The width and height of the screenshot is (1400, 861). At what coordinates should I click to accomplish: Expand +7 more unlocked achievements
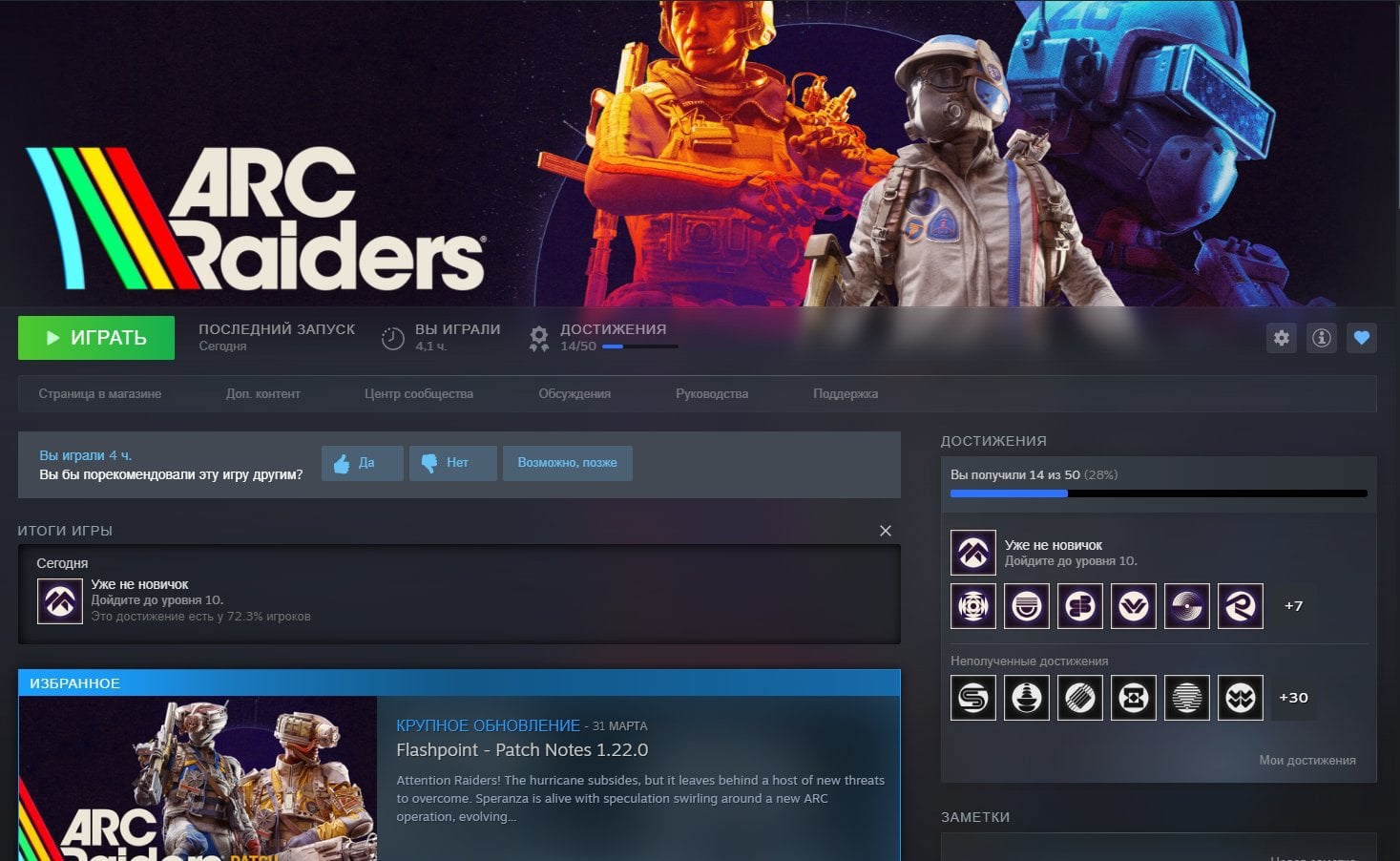click(x=1294, y=606)
